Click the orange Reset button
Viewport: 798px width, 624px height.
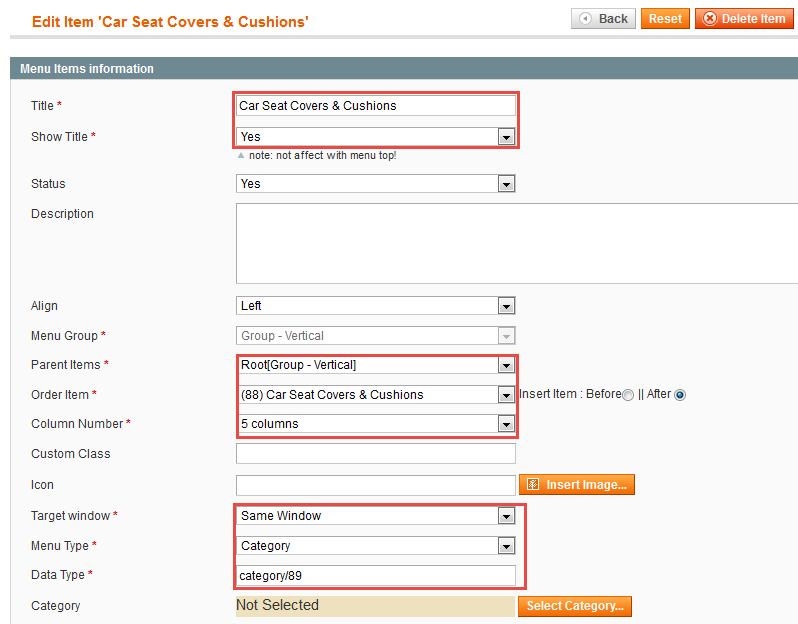[665, 19]
